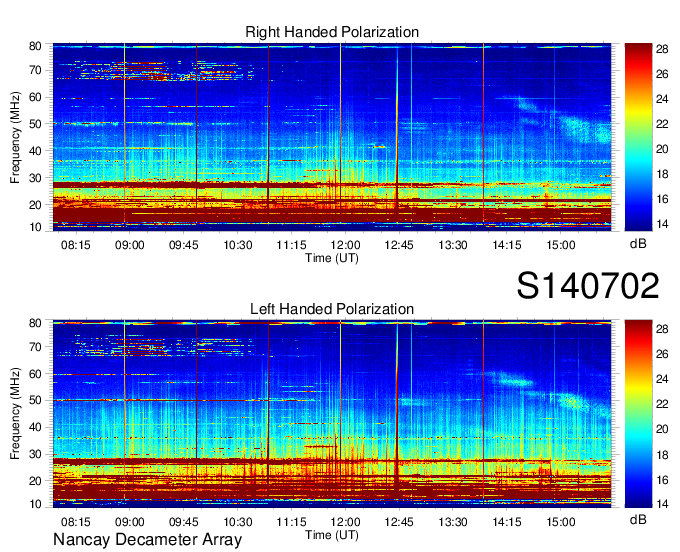The width and height of the screenshot is (680, 552).
Task: Click 09:00 tick under Left Handed plot
Action: coord(129,522)
